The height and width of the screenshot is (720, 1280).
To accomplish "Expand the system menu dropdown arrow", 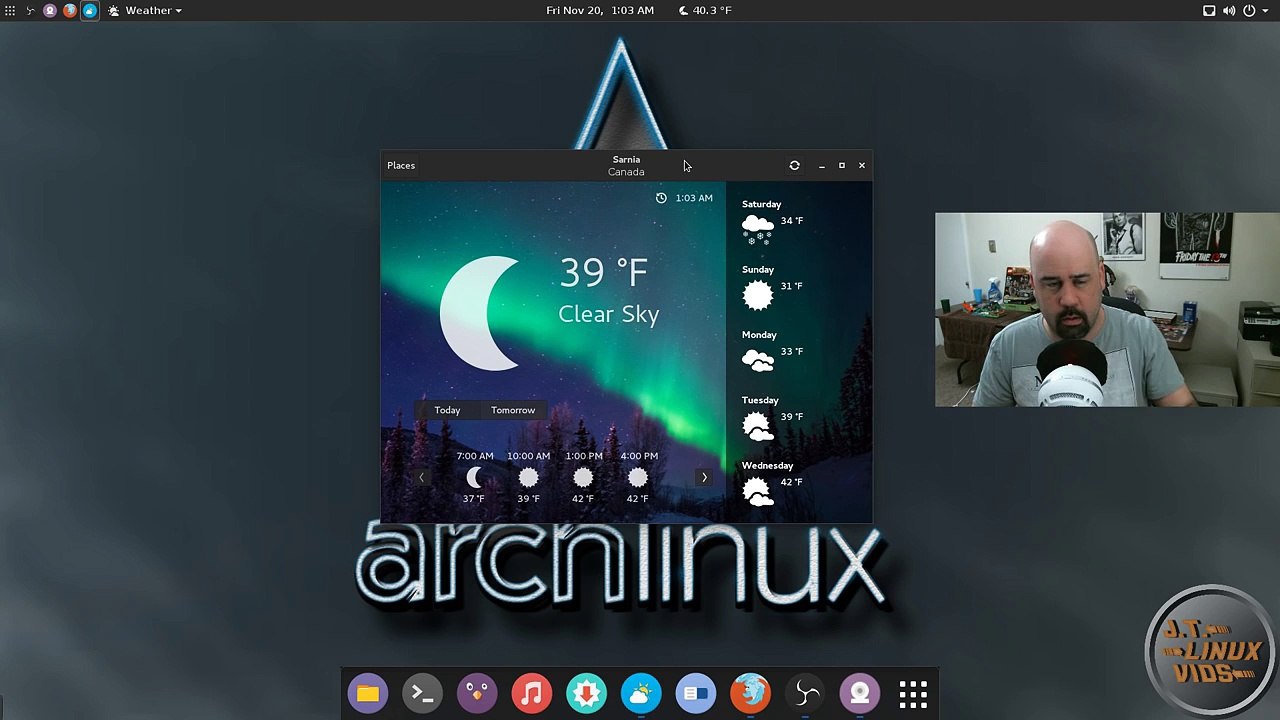I will coord(1265,11).
